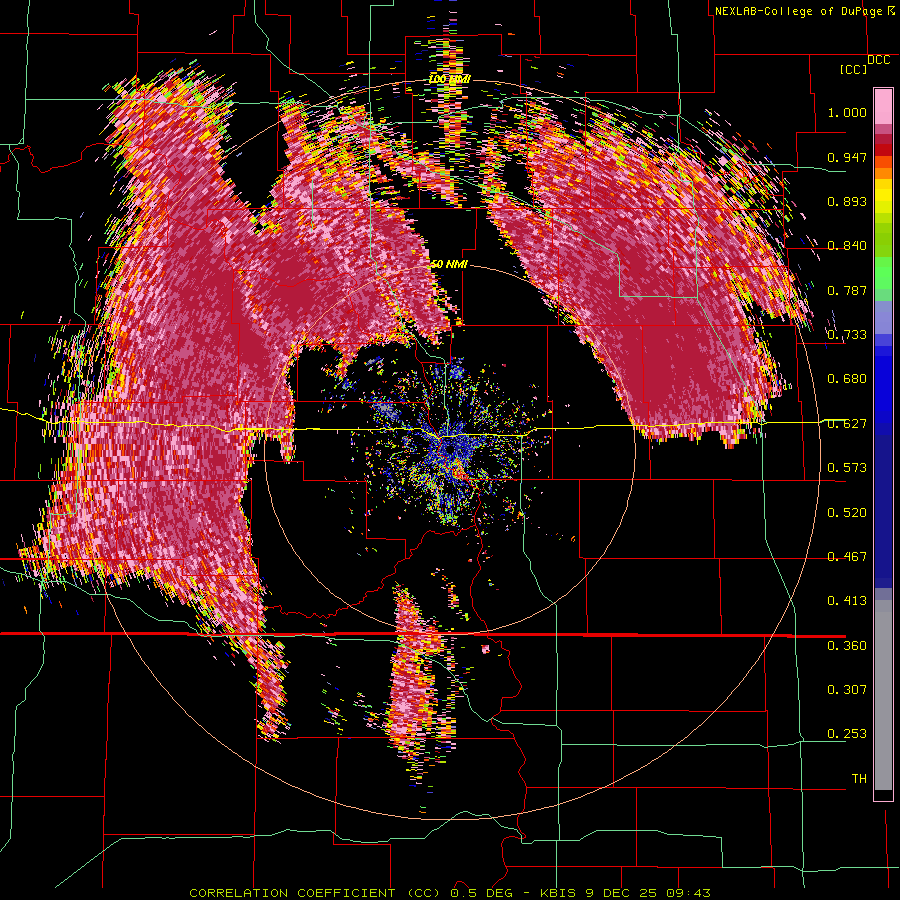Click the 50 NMI range ring label
This screenshot has height=900, width=900.
coord(449,264)
